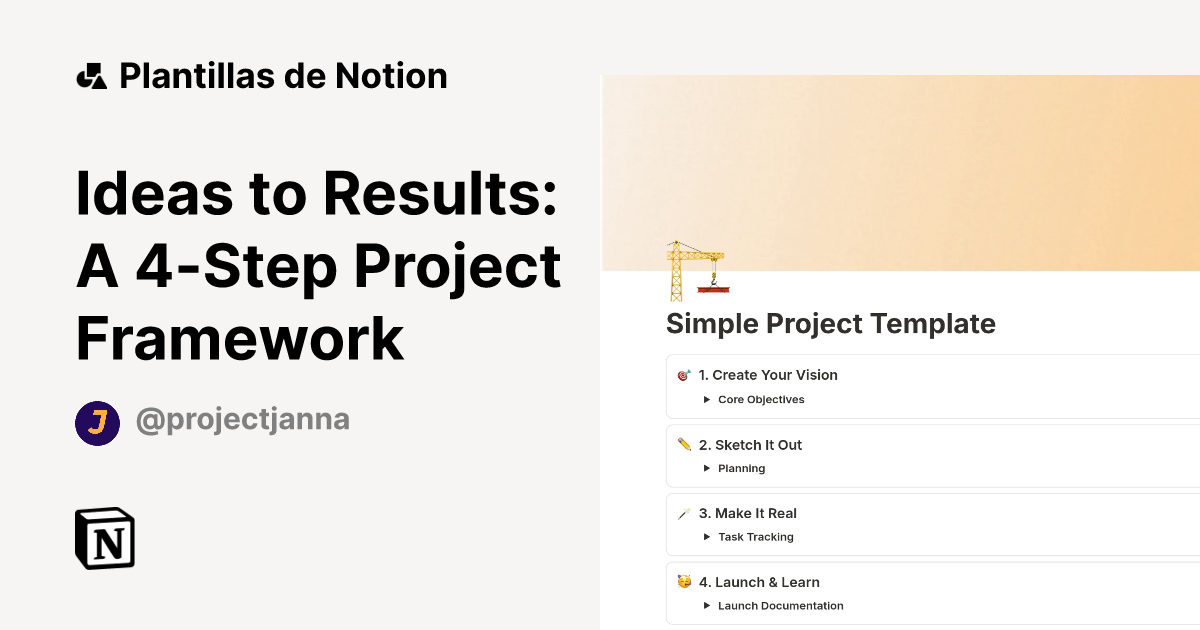Open the @projectjanna profile link
This screenshot has width=1200, height=630.
(243, 419)
